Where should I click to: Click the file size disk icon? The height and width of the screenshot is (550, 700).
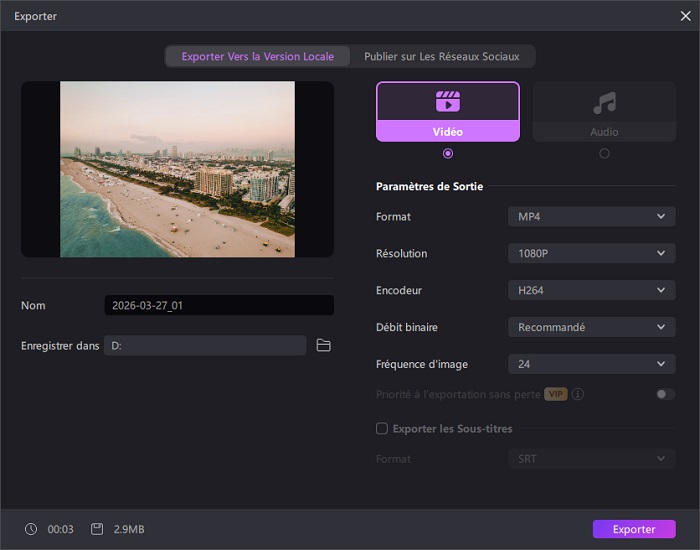(x=96, y=529)
